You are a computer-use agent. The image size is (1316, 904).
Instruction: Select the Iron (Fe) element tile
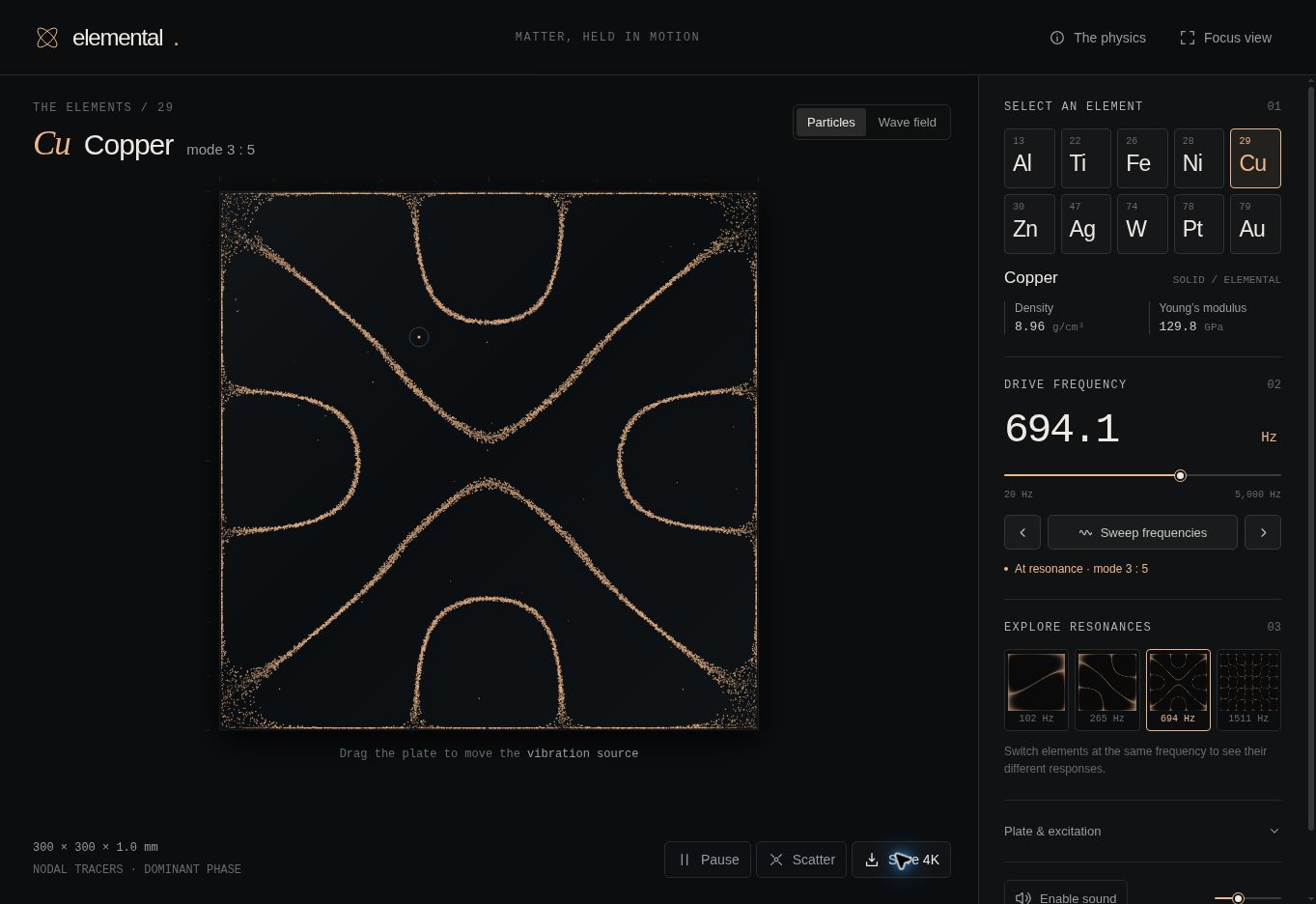(1142, 158)
